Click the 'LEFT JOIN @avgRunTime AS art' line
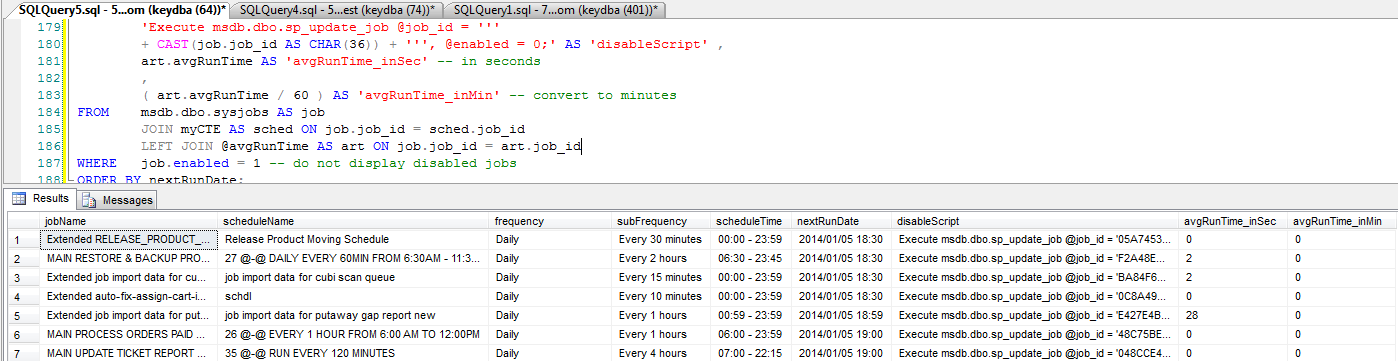 (361, 146)
